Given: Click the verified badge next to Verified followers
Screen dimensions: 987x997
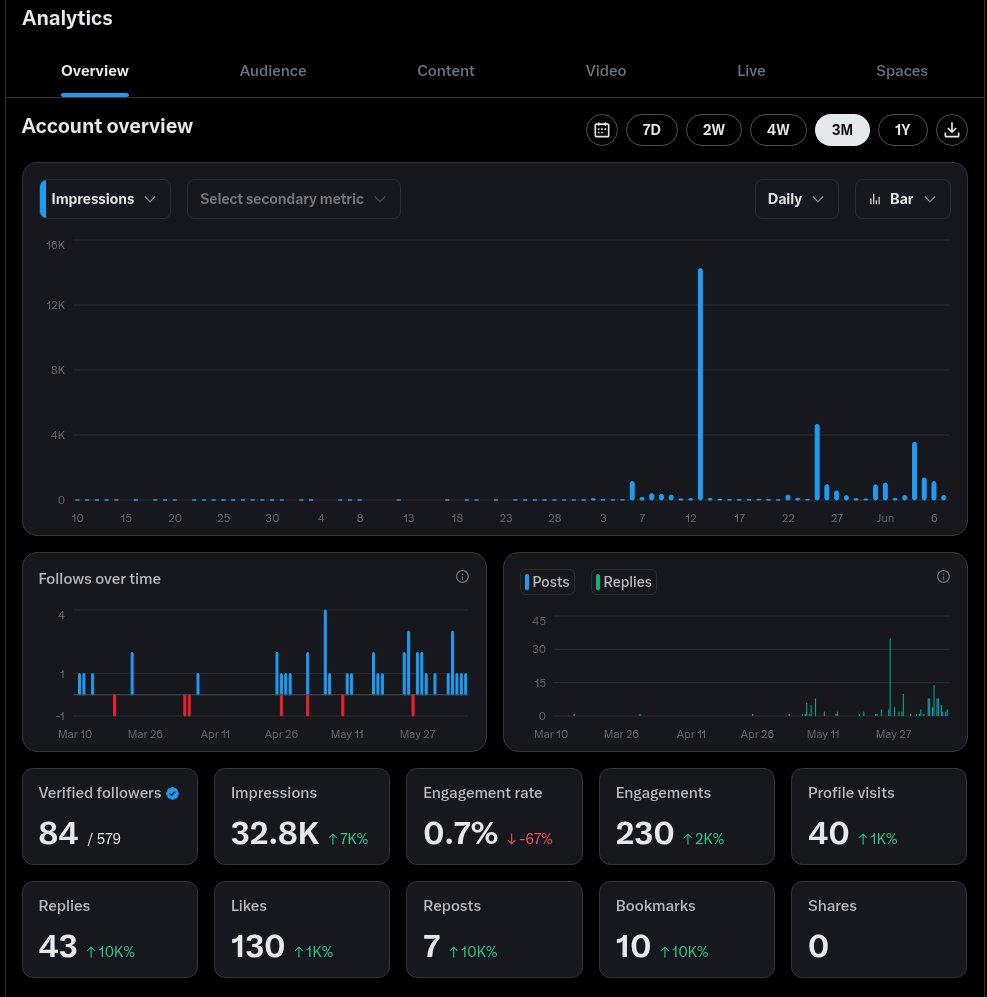Looking at the screenshot, I should 172,793.
